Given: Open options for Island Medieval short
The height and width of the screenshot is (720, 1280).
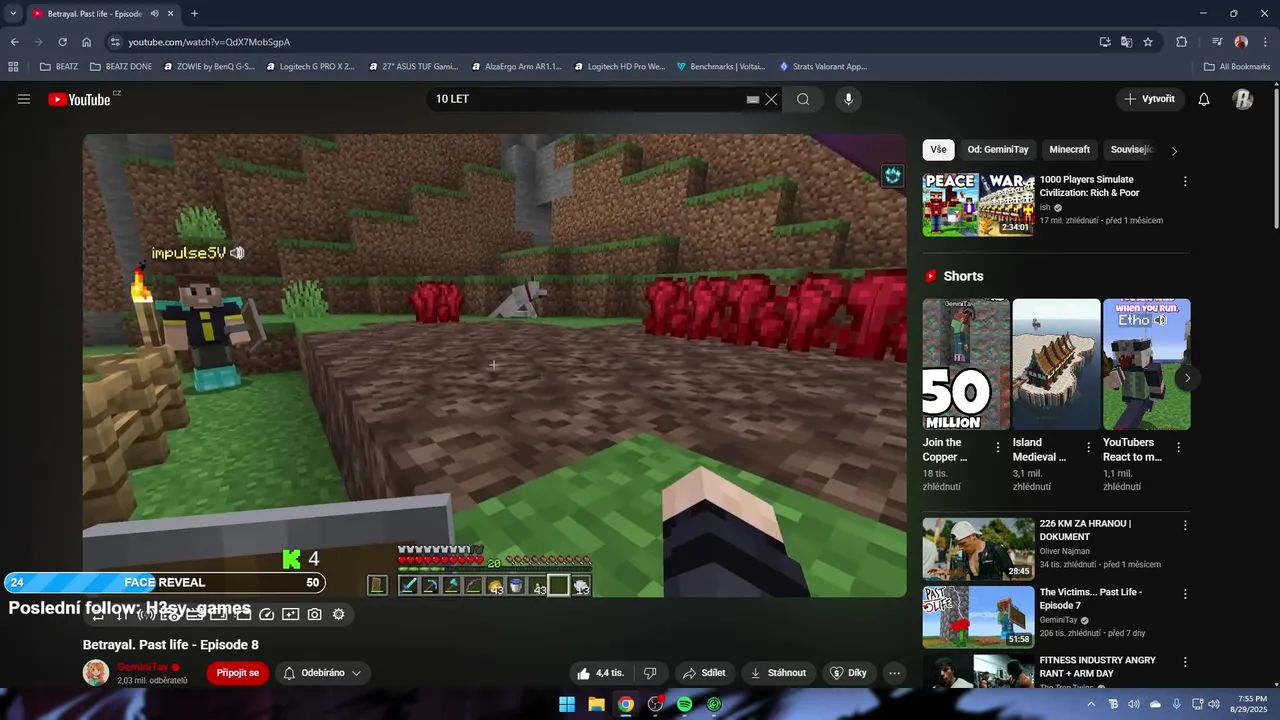Looking at the screenshot, I should tap(1088, 448).
